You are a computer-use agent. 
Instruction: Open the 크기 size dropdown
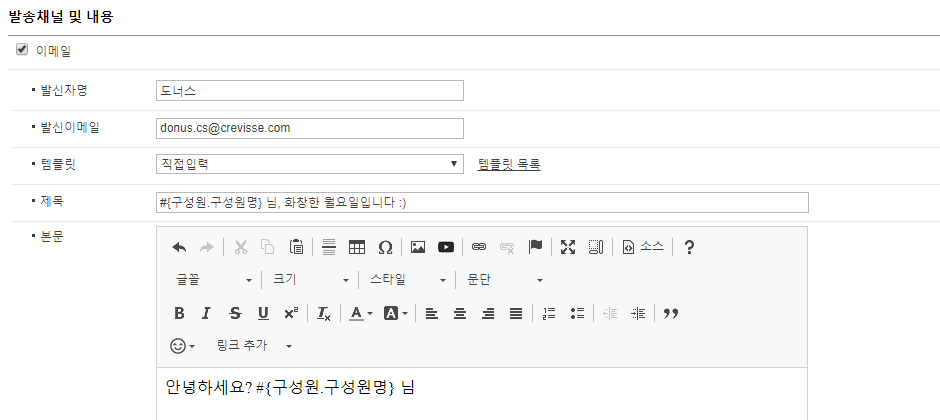(x=311, y=280)
